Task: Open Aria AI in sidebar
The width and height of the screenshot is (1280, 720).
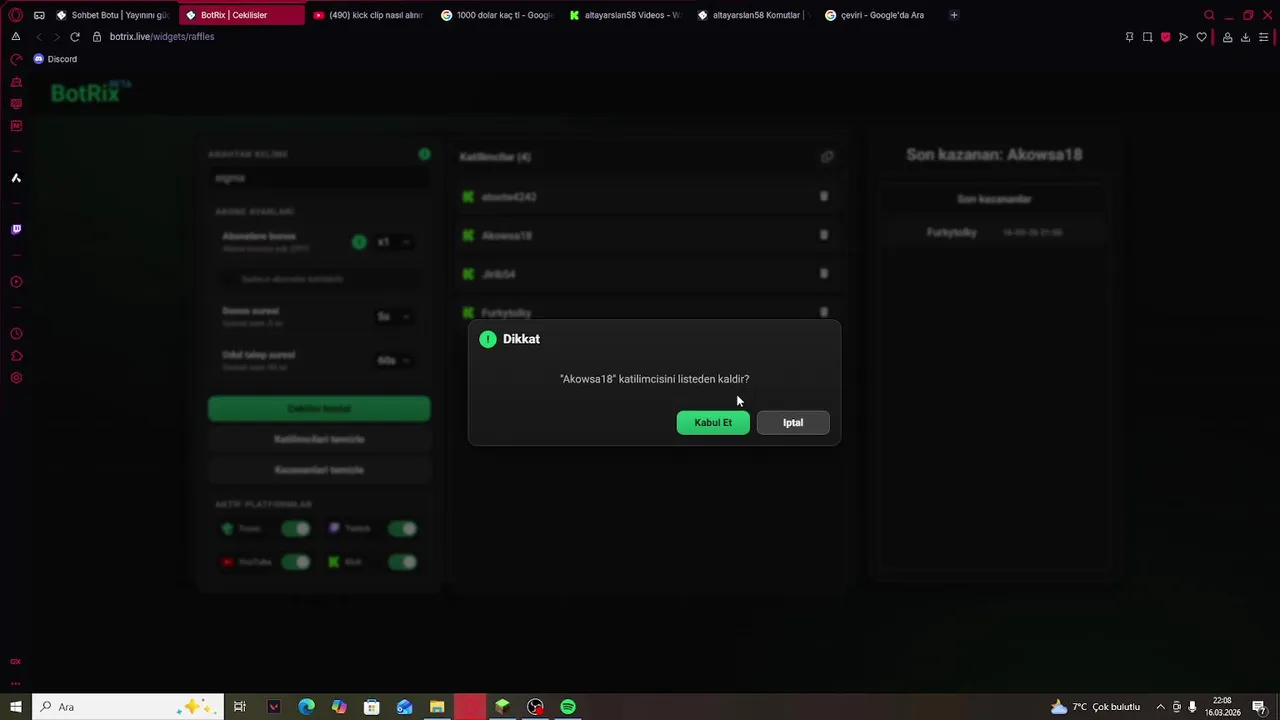Action: pos(15,178)
